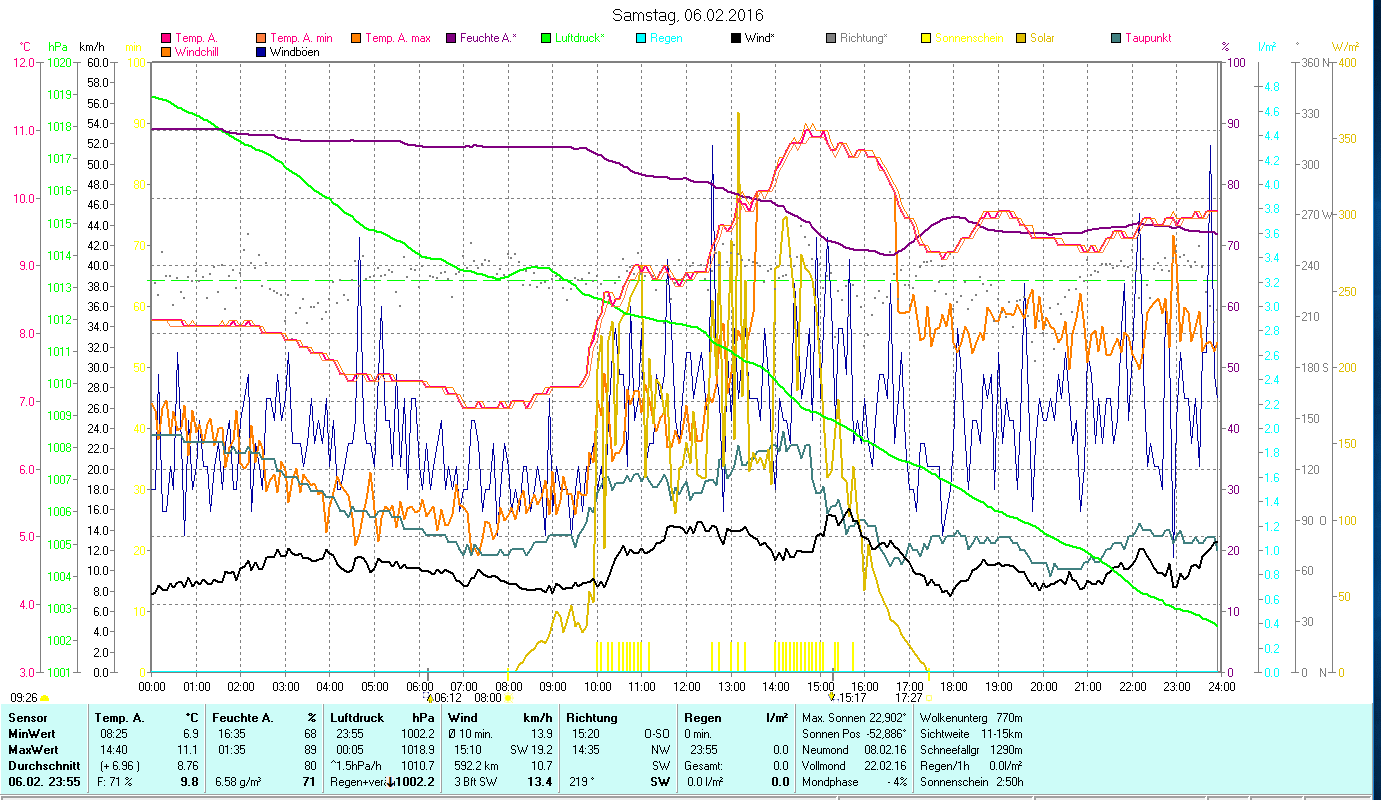
Task: Click the Temp. A. max legend label
Action: (x=398, y=38)
